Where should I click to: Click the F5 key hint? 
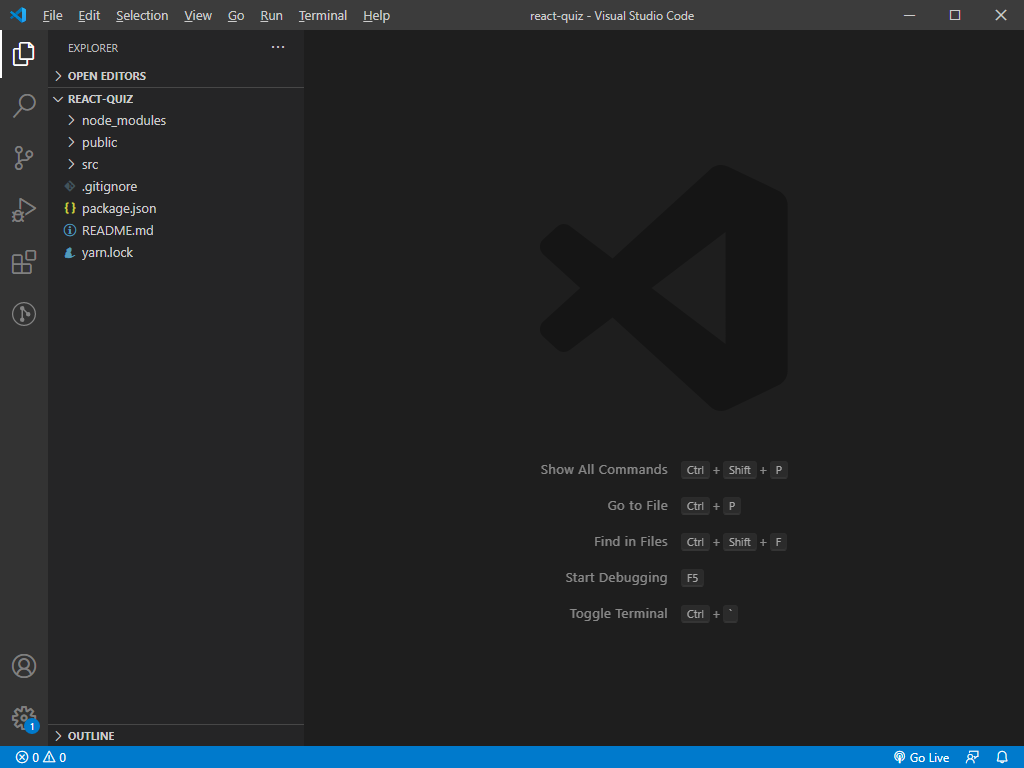coord(692,578)
